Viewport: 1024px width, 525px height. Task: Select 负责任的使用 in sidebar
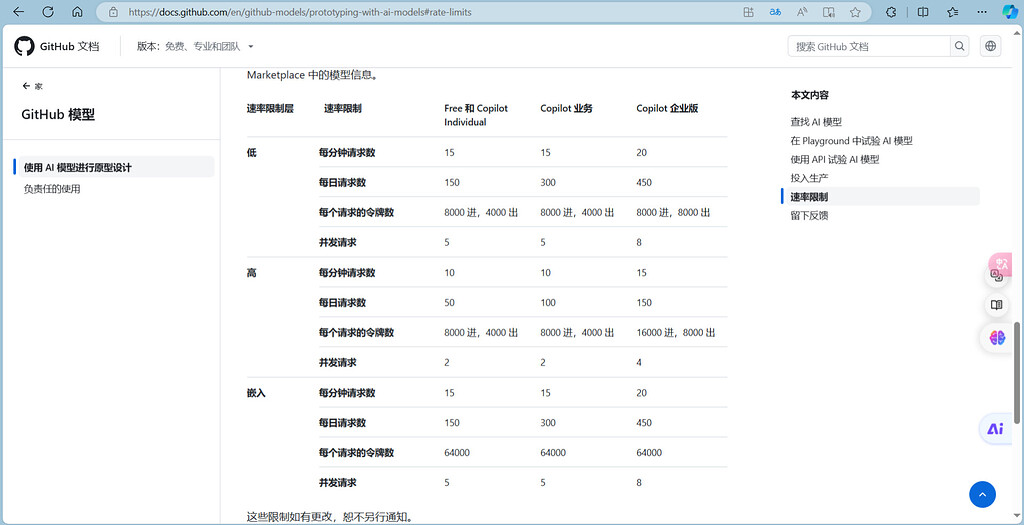click(x=52, y=189)
